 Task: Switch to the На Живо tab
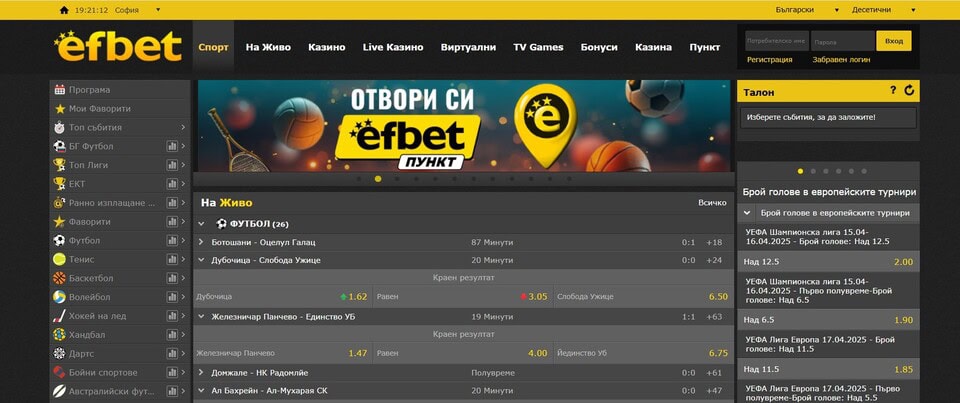[x=268, y=47]
